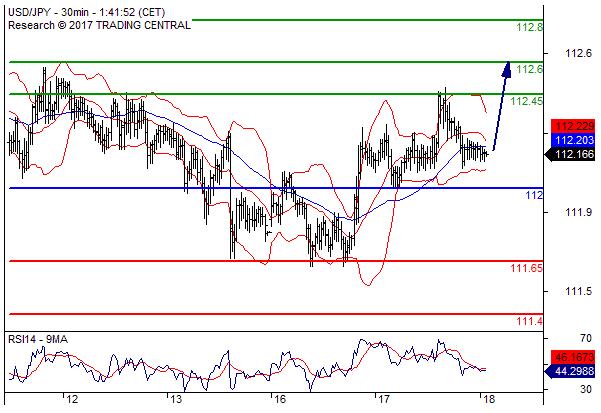Click date 12 on time axis
This screenshot has height=413, width=601.
click(72, 400)
